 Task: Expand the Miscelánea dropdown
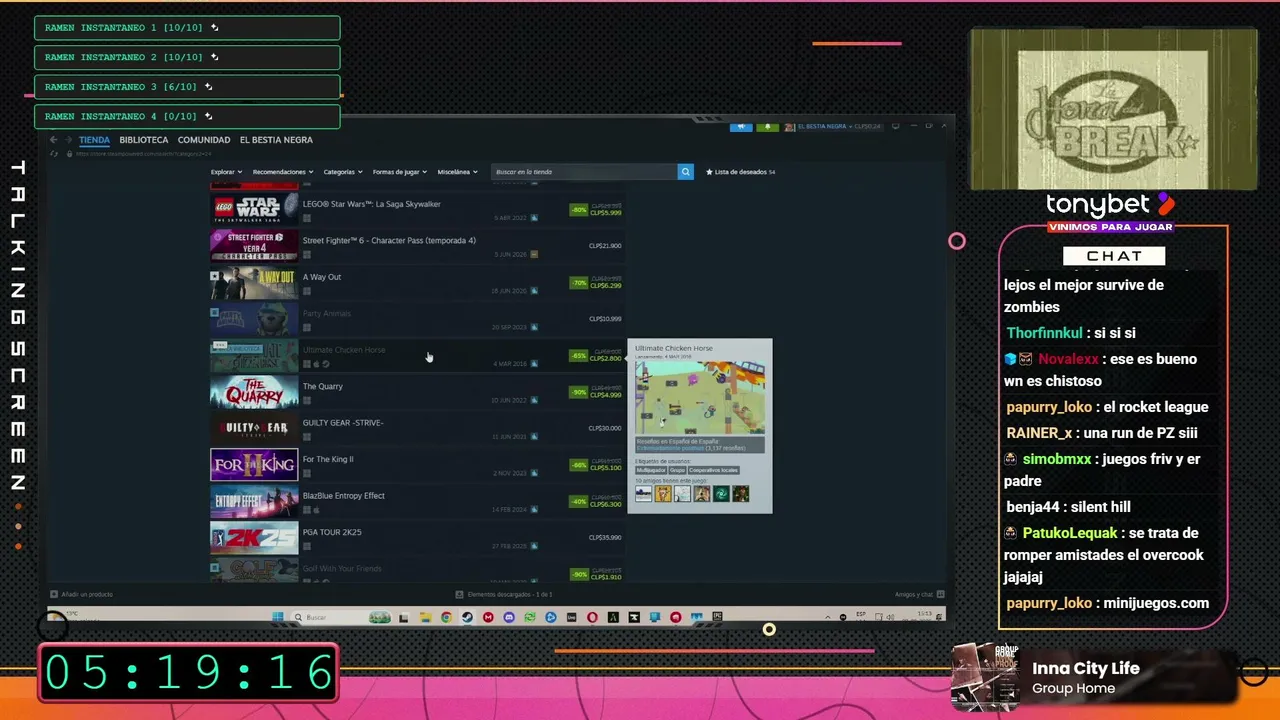458,172
